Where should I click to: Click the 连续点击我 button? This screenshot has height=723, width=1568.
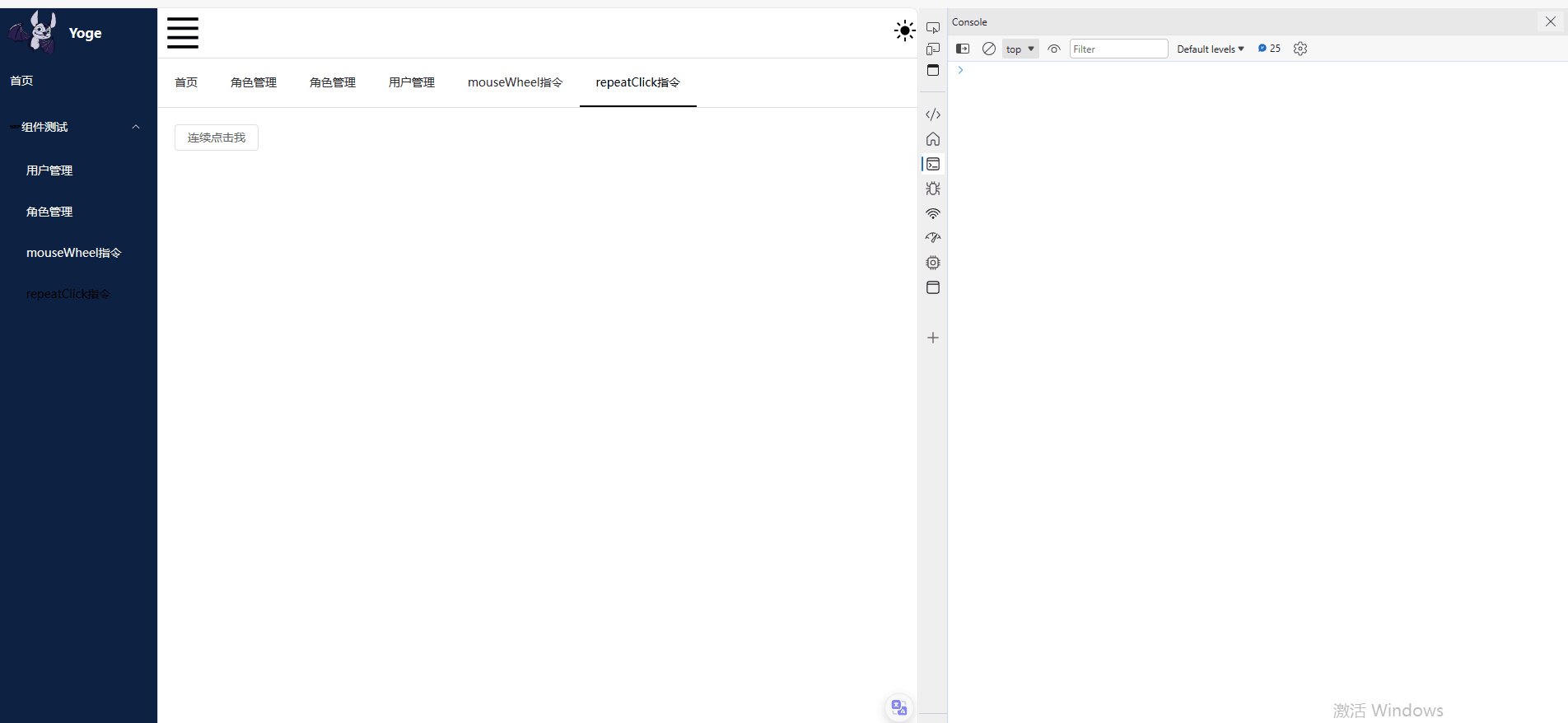tap(217, 138)
